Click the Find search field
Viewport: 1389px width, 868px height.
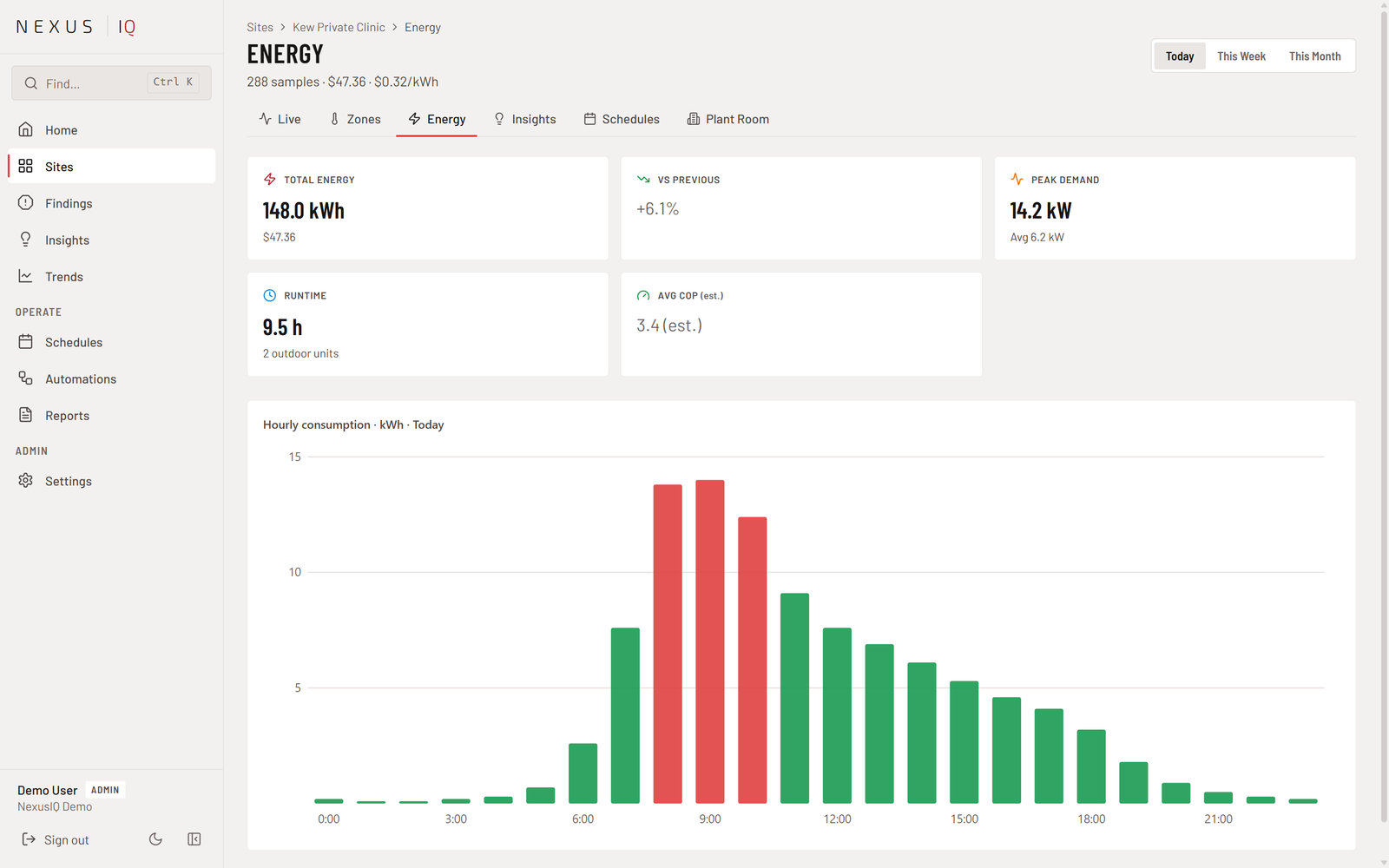tap(112, 83)
